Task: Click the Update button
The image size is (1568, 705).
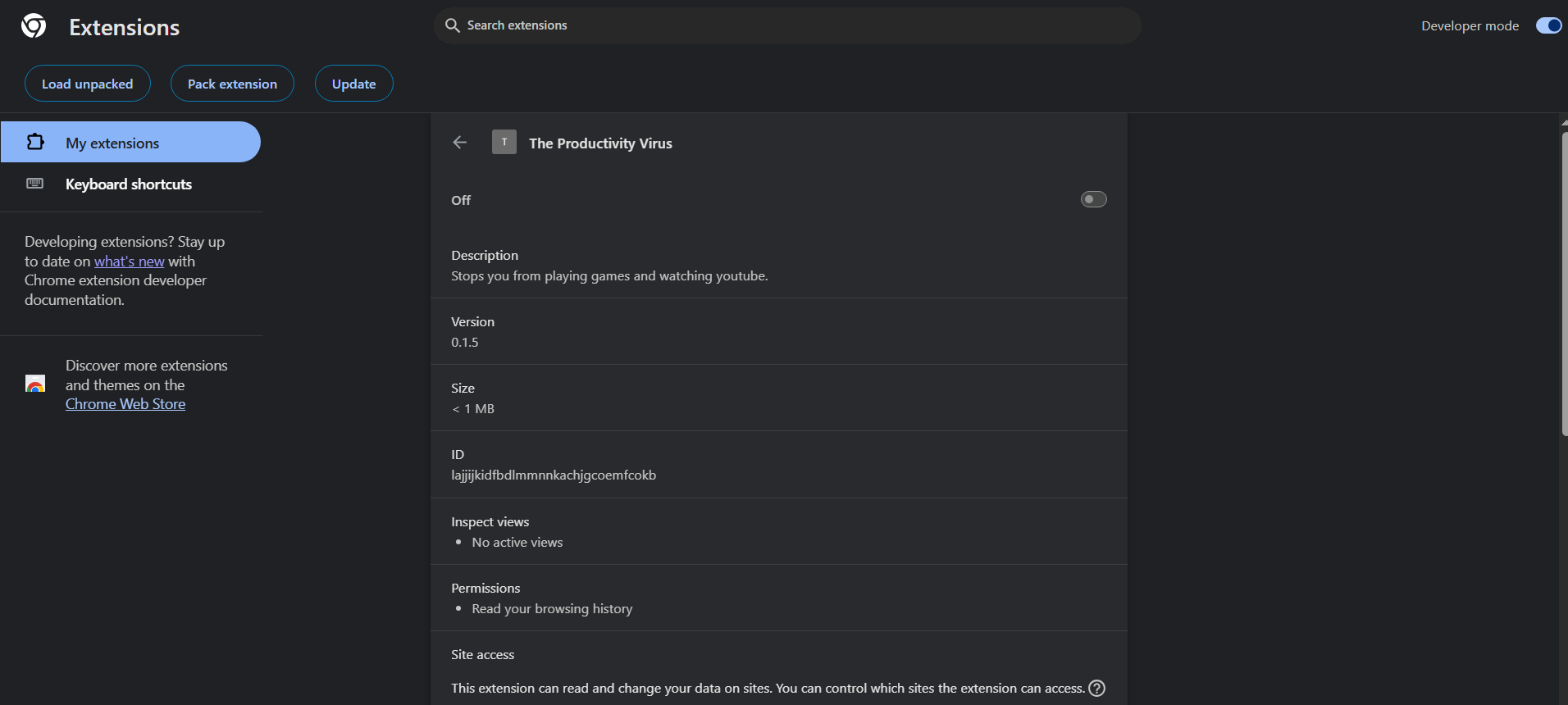Action: coord(353,84)
